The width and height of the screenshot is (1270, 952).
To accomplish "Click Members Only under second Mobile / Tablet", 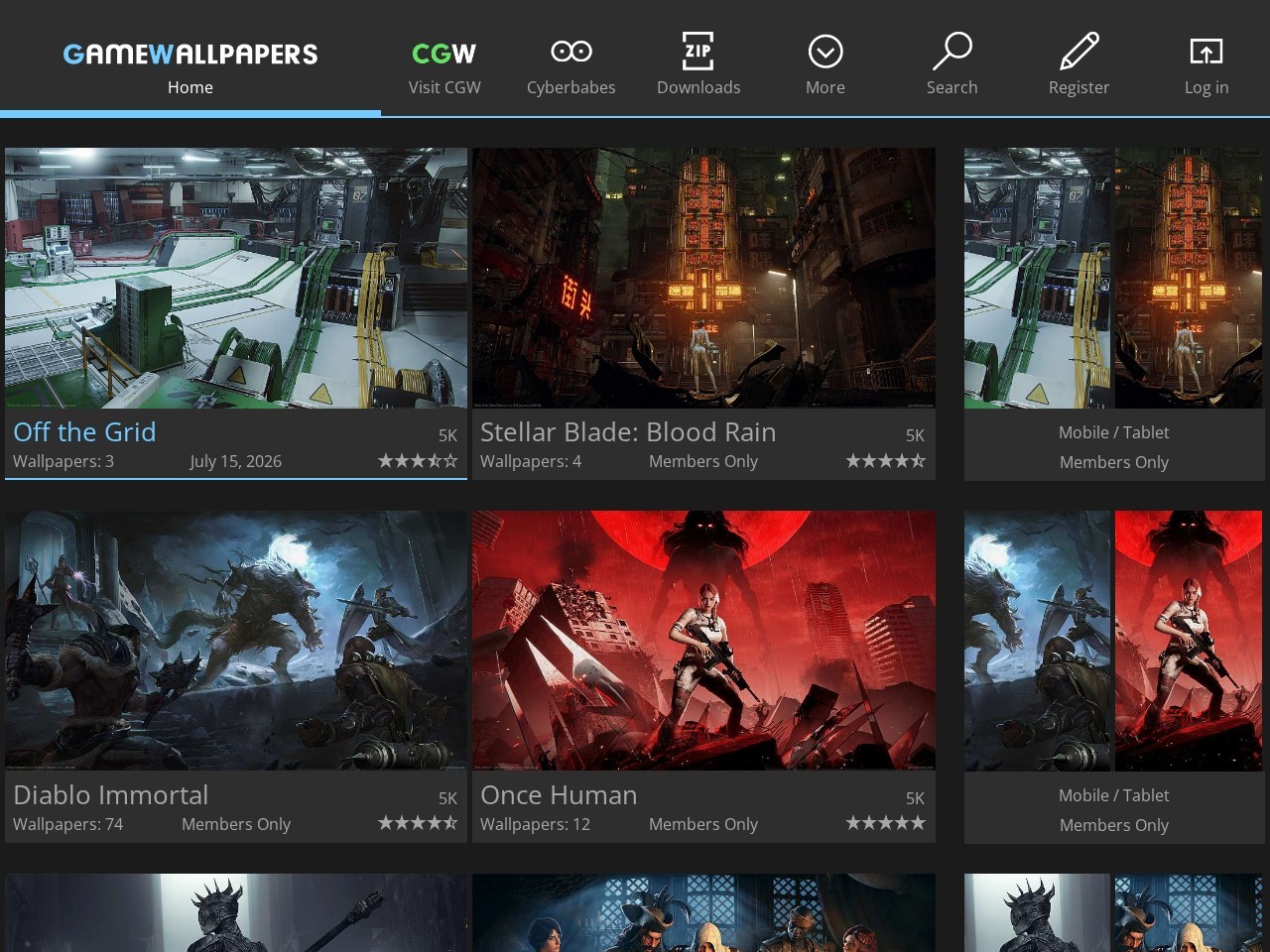I will point(1114,825).
